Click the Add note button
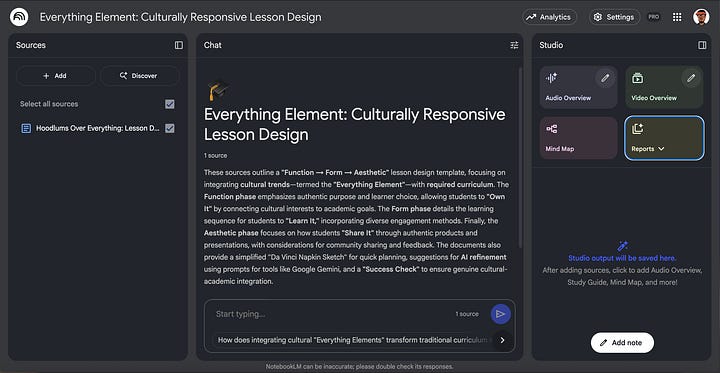This screenshot has height=373, width=720. tap(622, 343)
